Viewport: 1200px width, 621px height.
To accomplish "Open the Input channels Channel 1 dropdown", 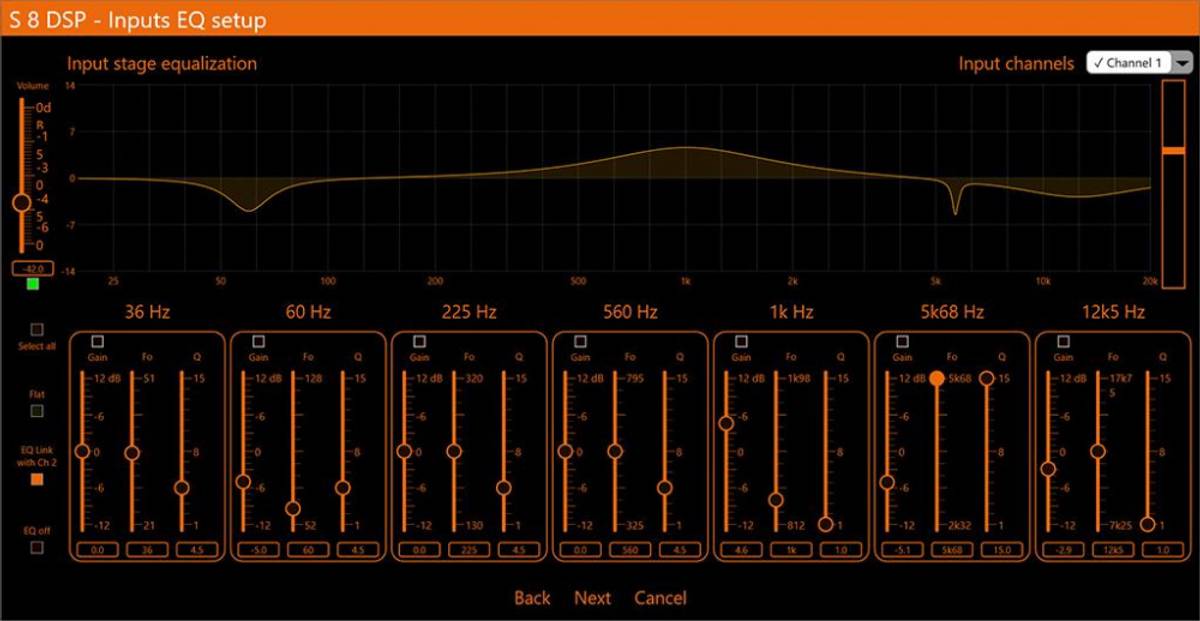I will [x=1126, y=63].
